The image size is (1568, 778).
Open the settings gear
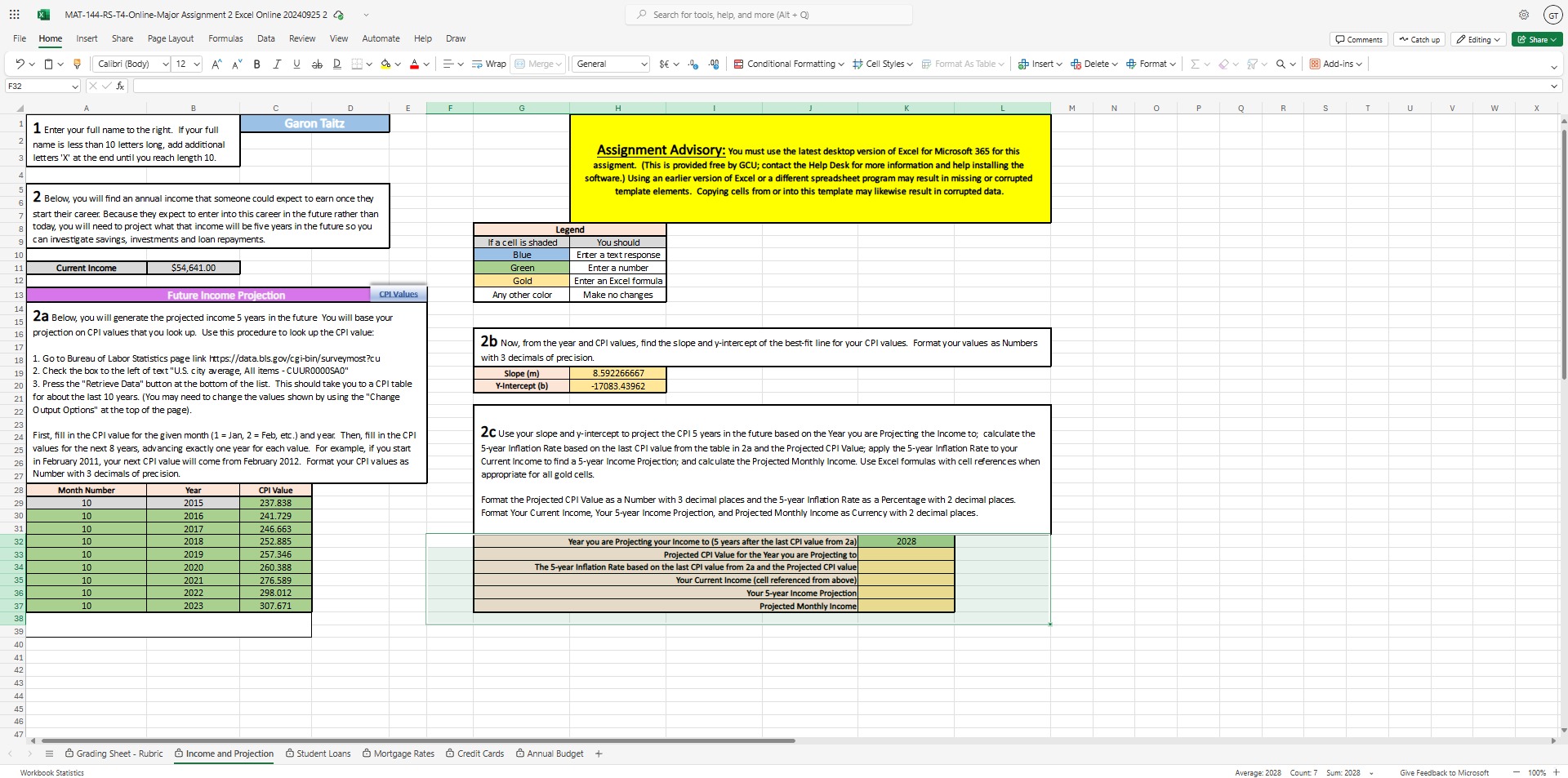1524,15
